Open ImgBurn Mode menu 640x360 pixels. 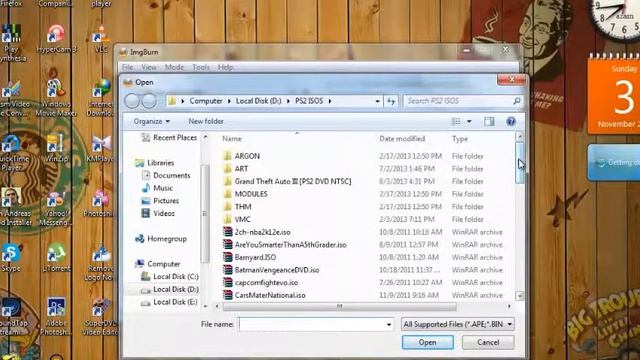174,67
